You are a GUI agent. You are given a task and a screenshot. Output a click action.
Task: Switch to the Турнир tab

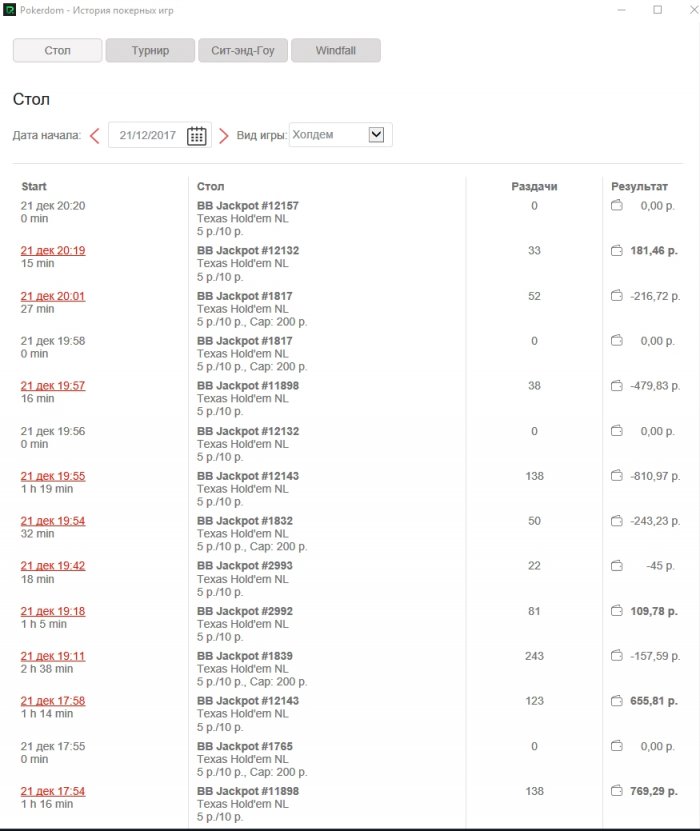click(x=150, y=51)
